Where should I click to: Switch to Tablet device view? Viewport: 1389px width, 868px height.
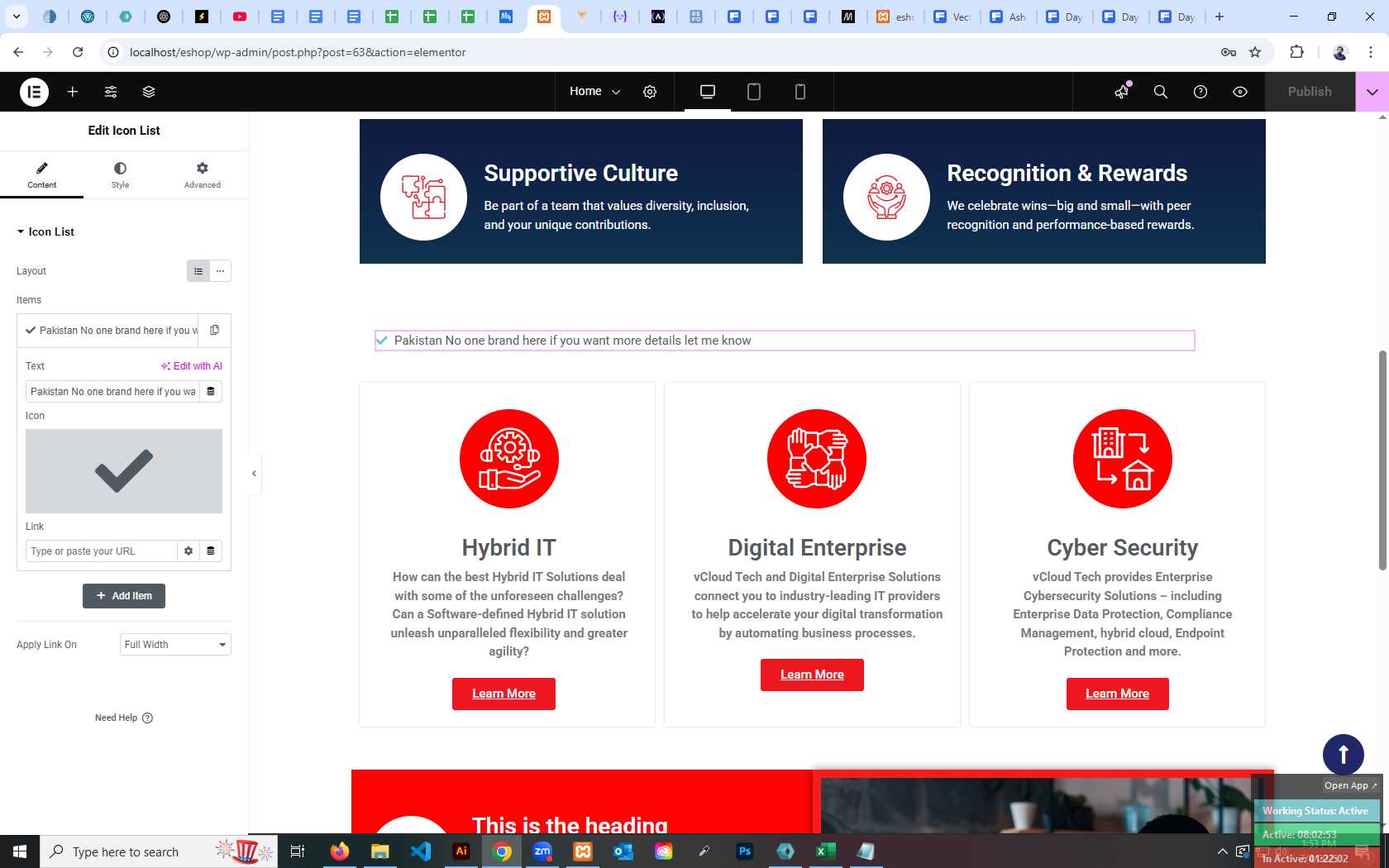[754, 92]
